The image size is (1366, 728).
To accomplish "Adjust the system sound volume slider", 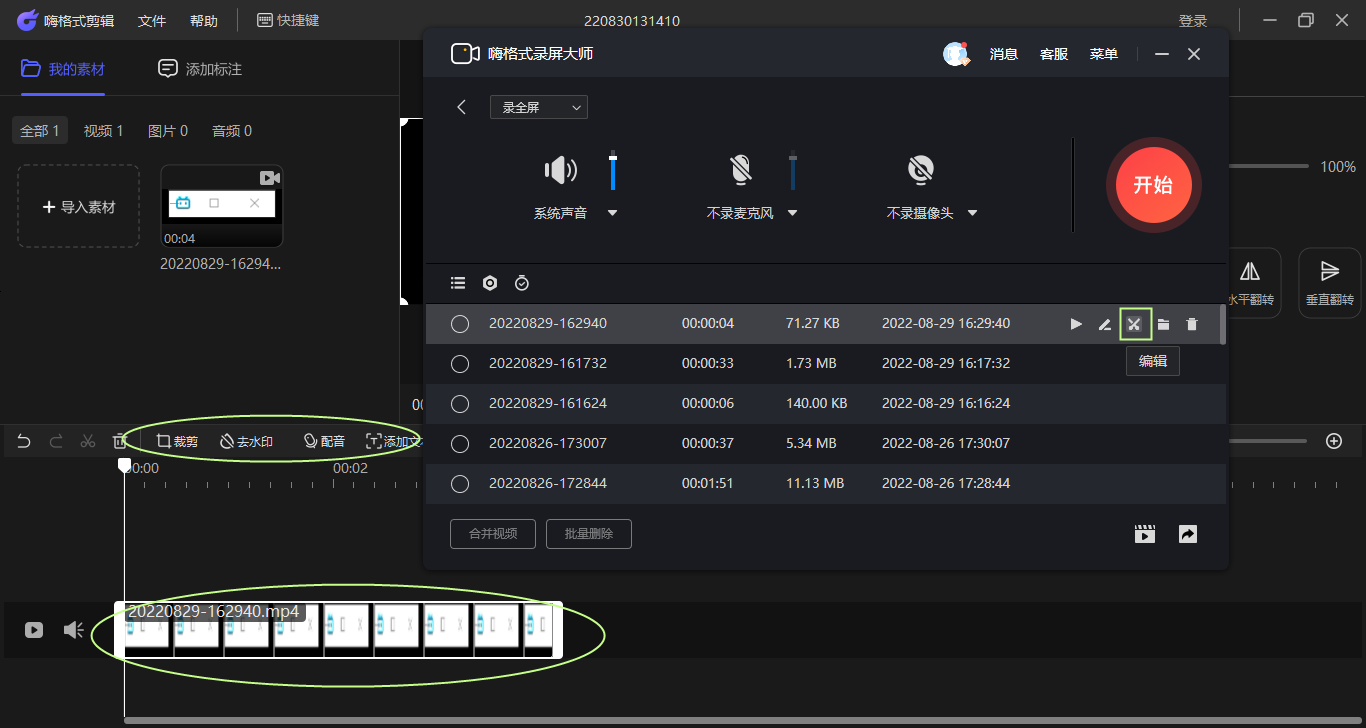I will [x=613, y=170].
